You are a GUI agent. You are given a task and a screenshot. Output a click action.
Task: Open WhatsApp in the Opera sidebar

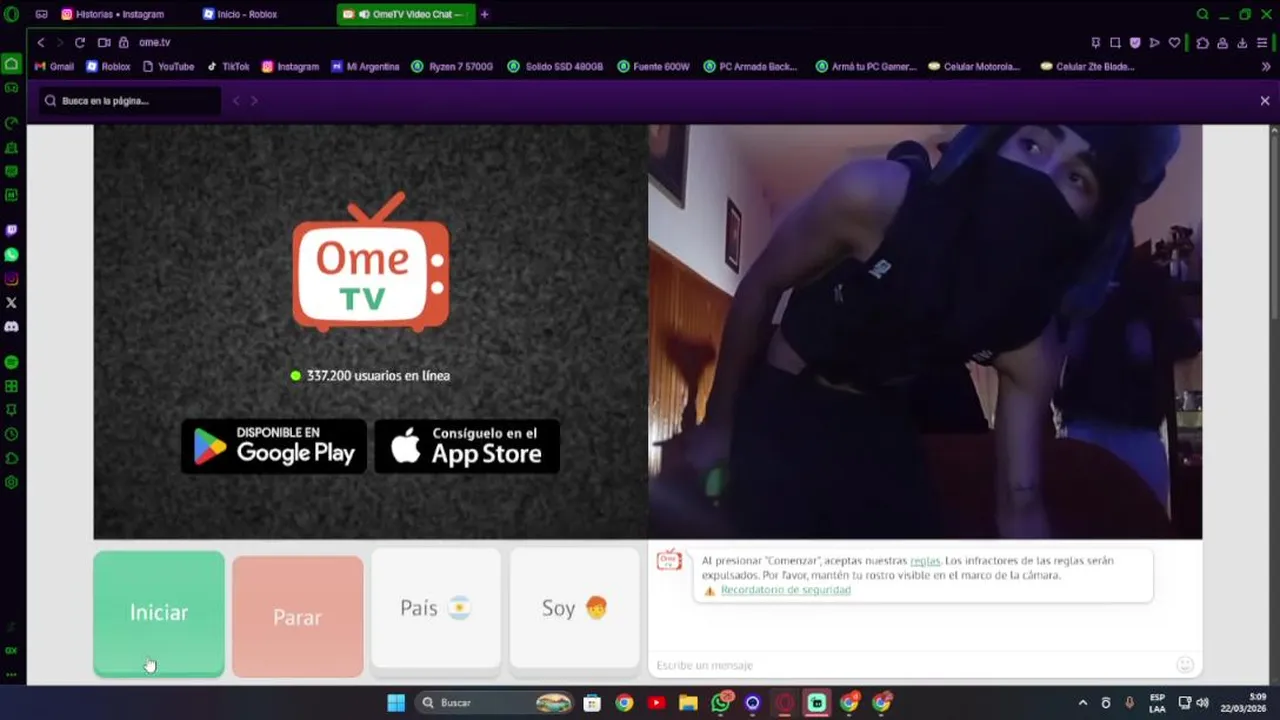[x=12, y=255]
